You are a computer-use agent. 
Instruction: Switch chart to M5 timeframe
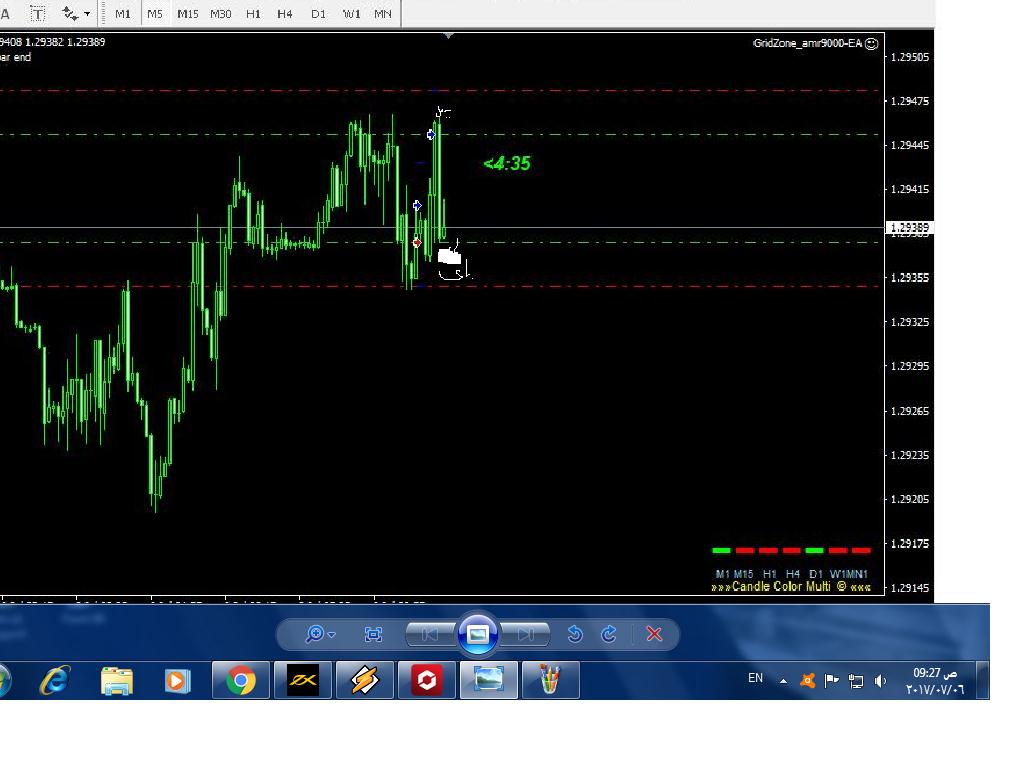[x=155, y=14]
